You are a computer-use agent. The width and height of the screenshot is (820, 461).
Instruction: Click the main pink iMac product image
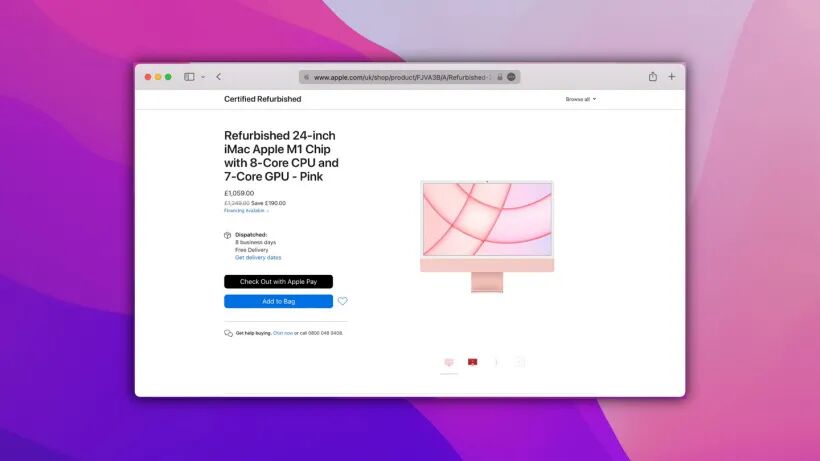click(487, 236)
